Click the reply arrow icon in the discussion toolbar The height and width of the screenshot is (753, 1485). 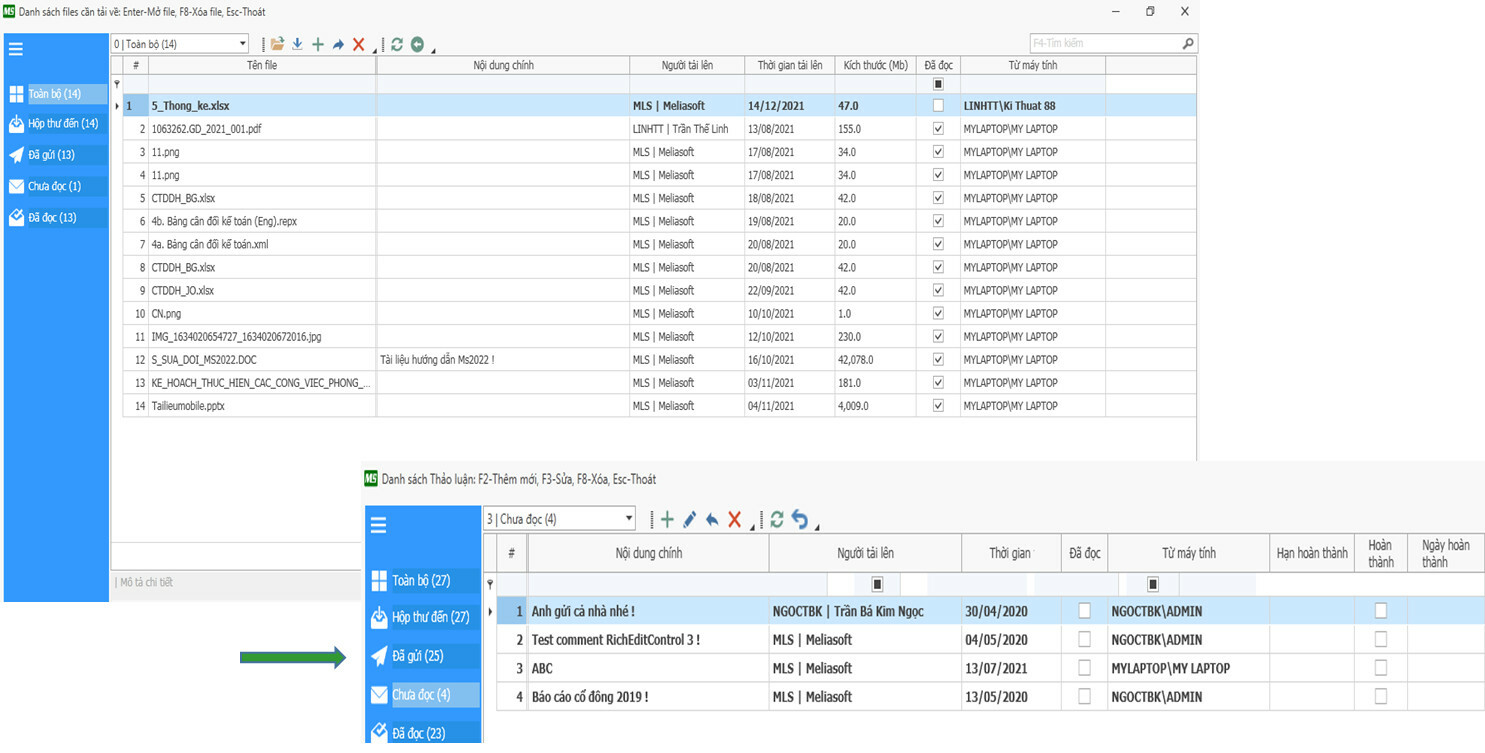[712, 519]
